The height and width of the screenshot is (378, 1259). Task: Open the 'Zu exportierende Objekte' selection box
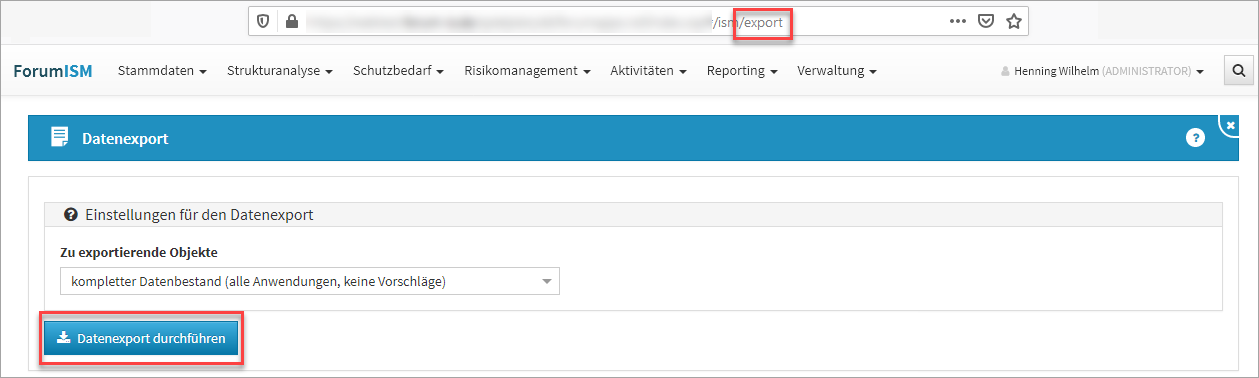[310, 281]
